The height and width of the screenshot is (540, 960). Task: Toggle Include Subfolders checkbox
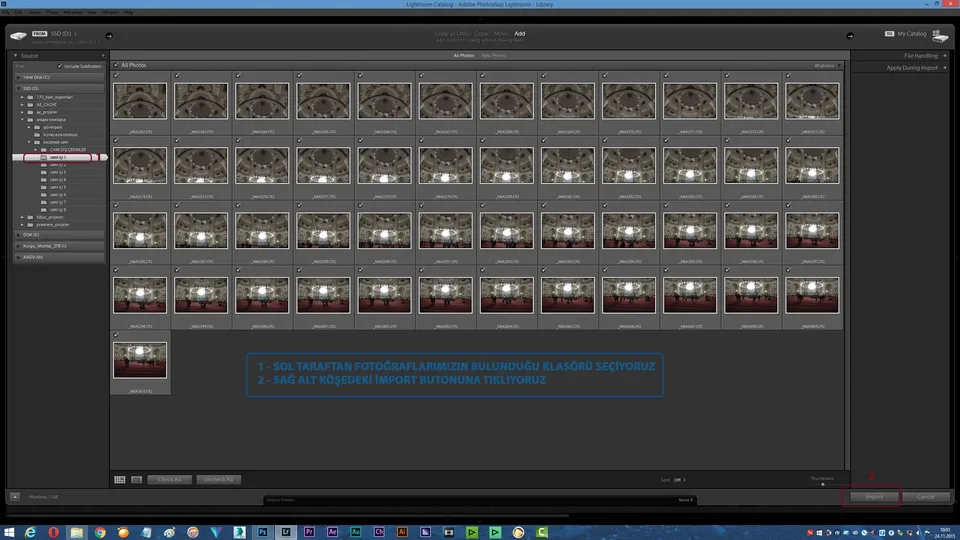click(x=60, y=66)
